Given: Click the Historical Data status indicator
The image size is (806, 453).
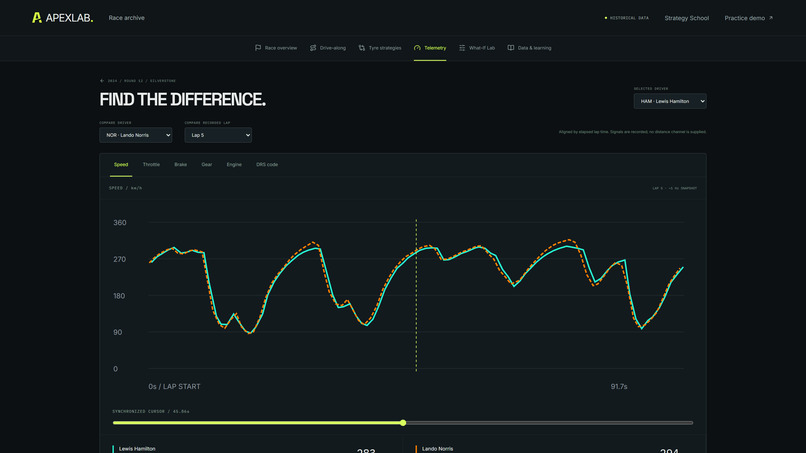Looking at the screenshot, I should (x=627, y=18).
